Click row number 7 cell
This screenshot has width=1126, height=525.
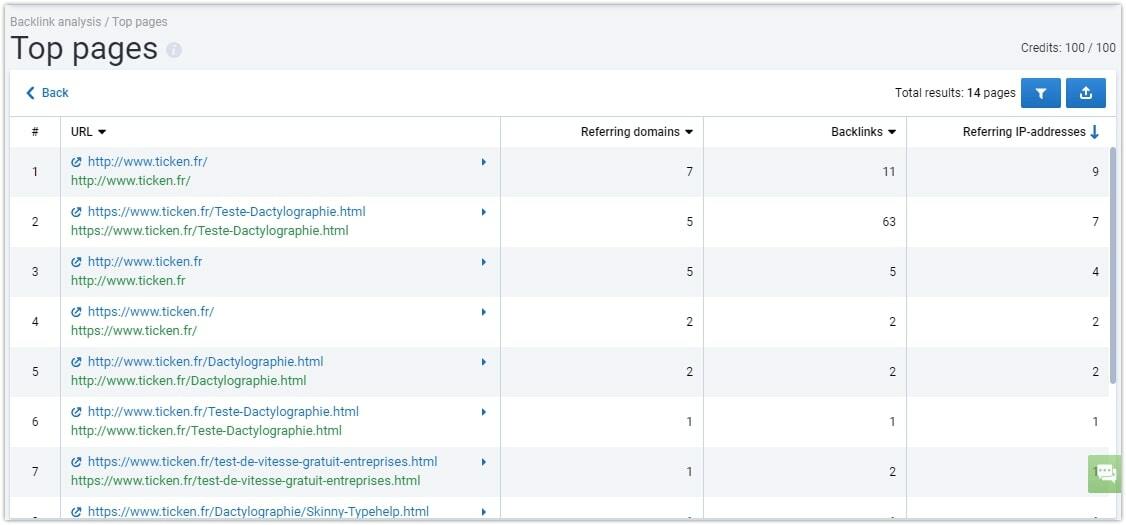pos(34,472)
